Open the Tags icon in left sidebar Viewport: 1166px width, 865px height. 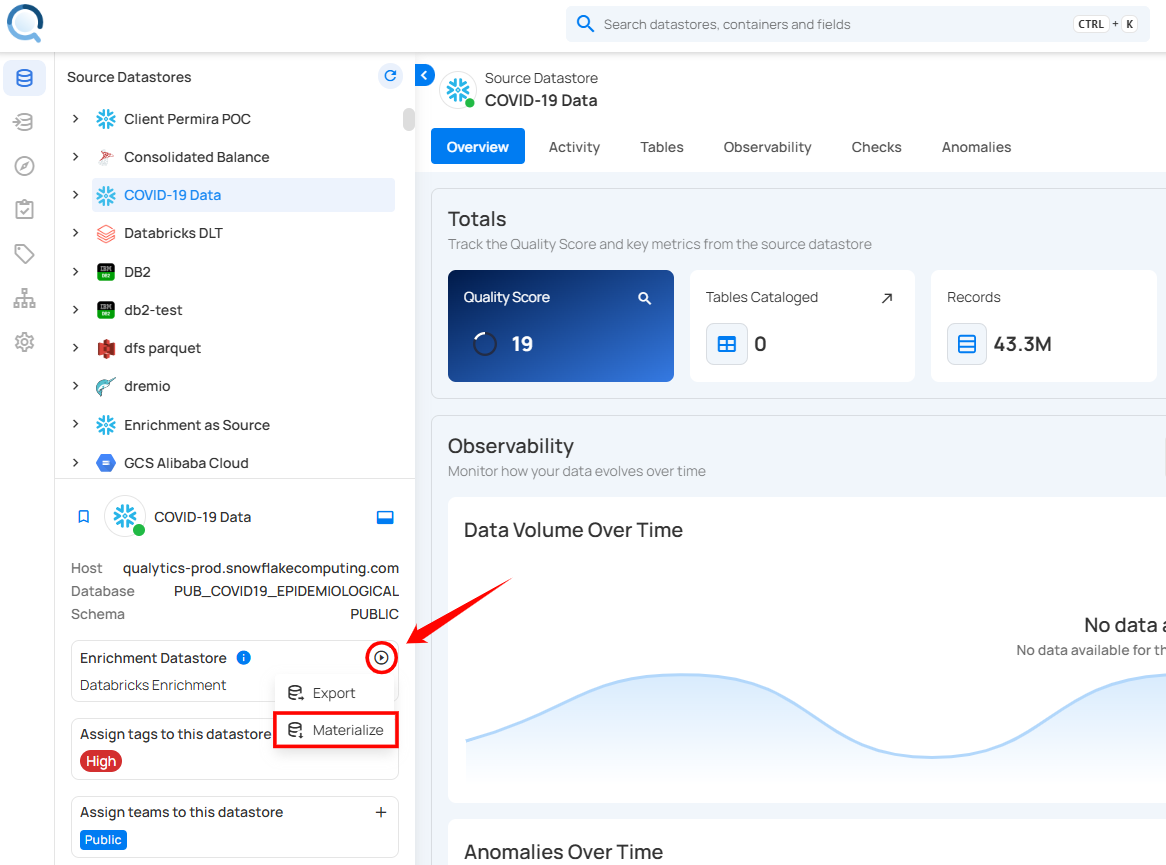point(24,254)
